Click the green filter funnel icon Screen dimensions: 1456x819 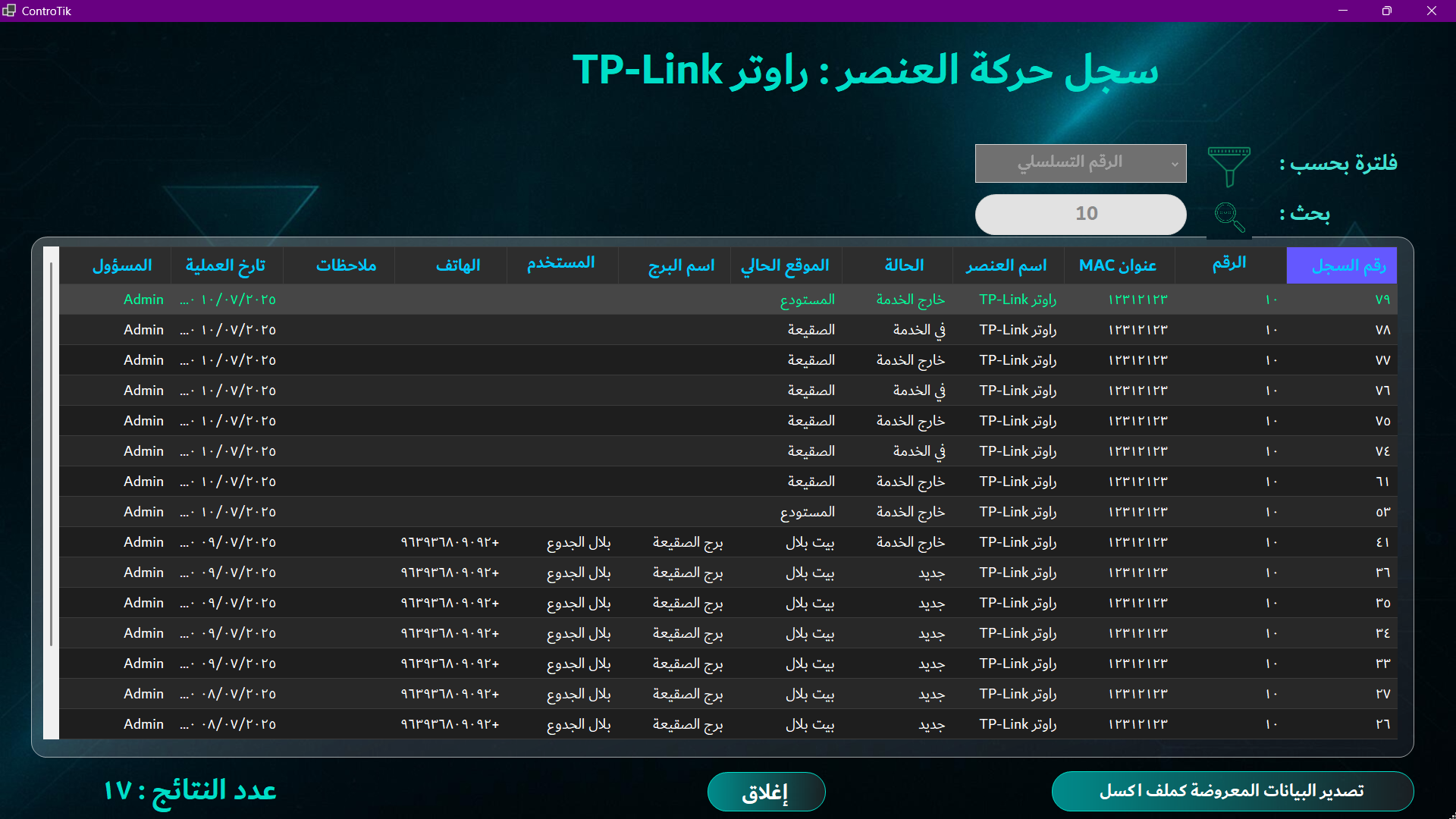click(x=1229, y=166)
